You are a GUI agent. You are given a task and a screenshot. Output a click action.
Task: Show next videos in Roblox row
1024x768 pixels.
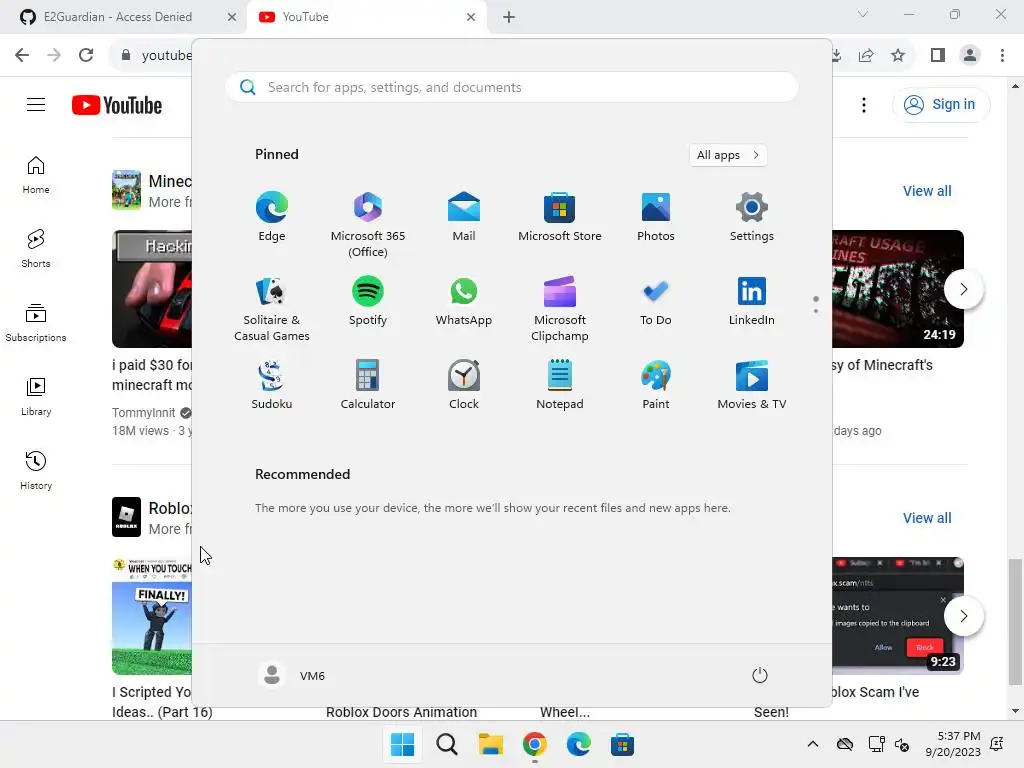pyautogui.click(x=963, y=616)
